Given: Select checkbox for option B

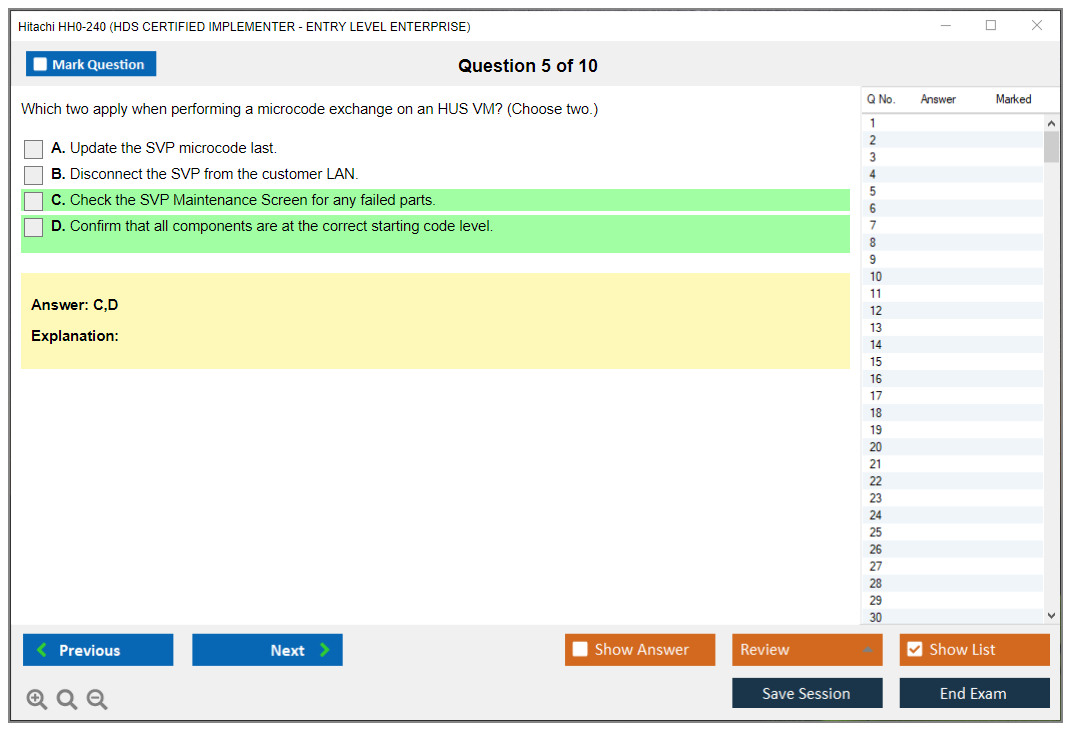Looking at the screenshot, I should click(34, 175).
